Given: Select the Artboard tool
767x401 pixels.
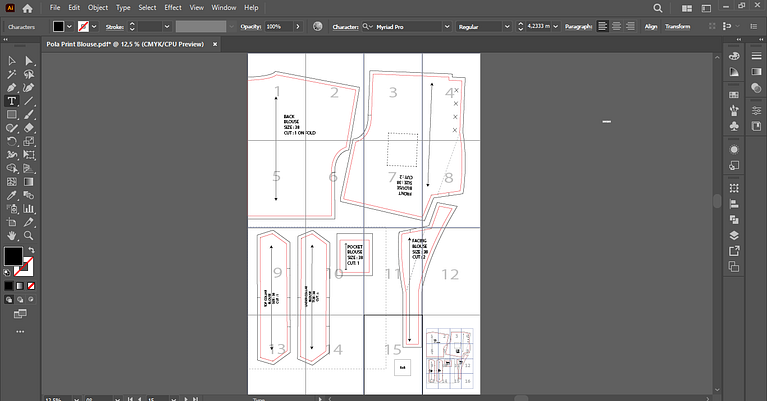Looking at the screenshot, I should [x=12, y=222].
